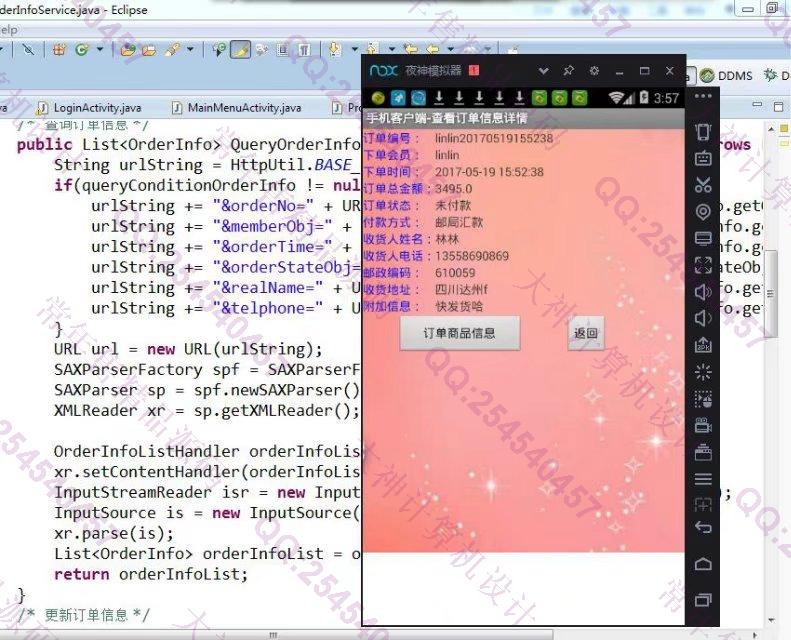Open the Nox sidebar three-dots more icon

(x=703, y=96)
